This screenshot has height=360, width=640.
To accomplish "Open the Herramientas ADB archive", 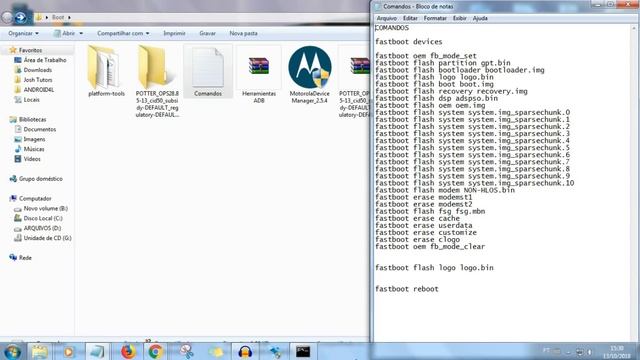I will point(259,74).
